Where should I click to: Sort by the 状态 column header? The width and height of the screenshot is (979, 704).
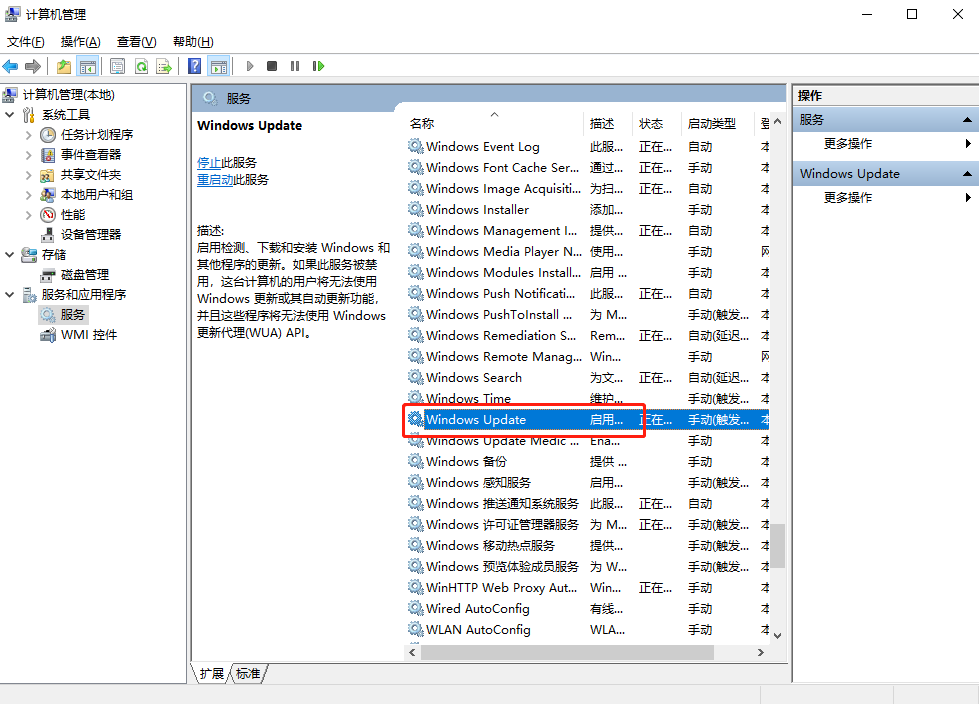pyautogui.click(x=657, y=124)
